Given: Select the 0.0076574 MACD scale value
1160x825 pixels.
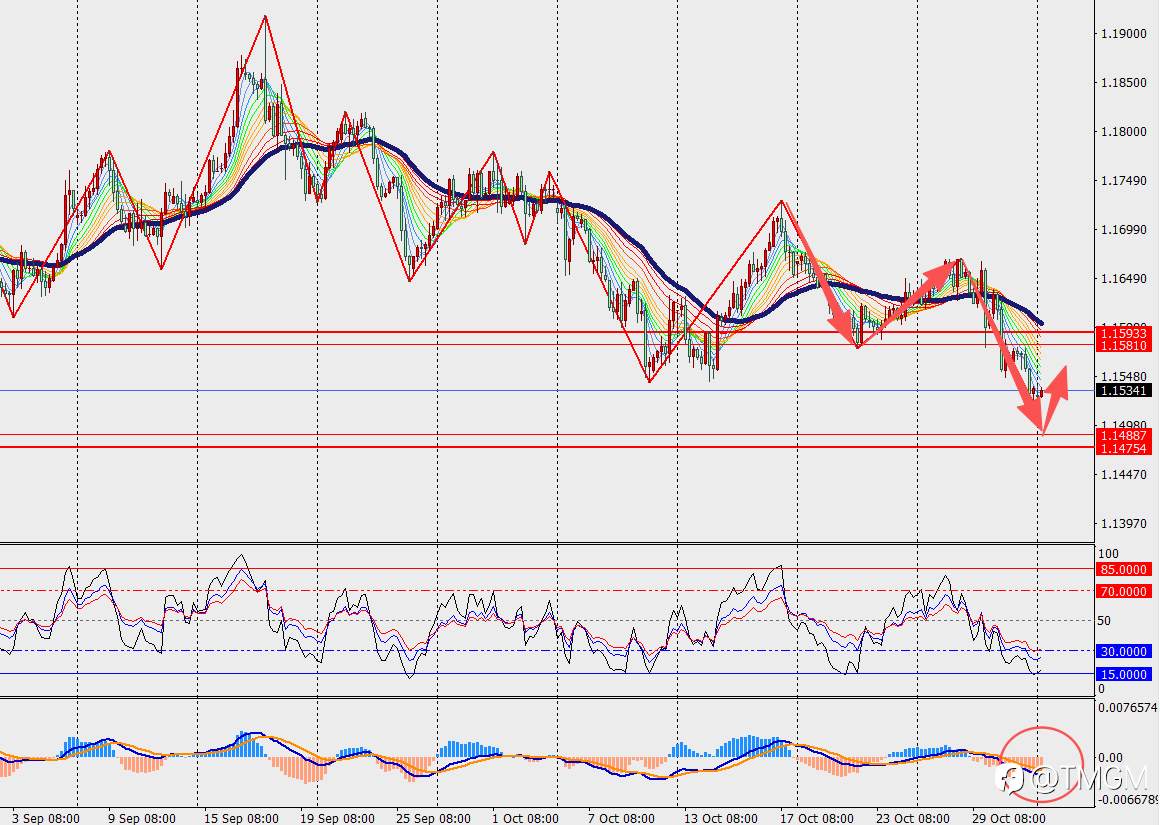Looking at the screenshot, I should click(1127, 707).
